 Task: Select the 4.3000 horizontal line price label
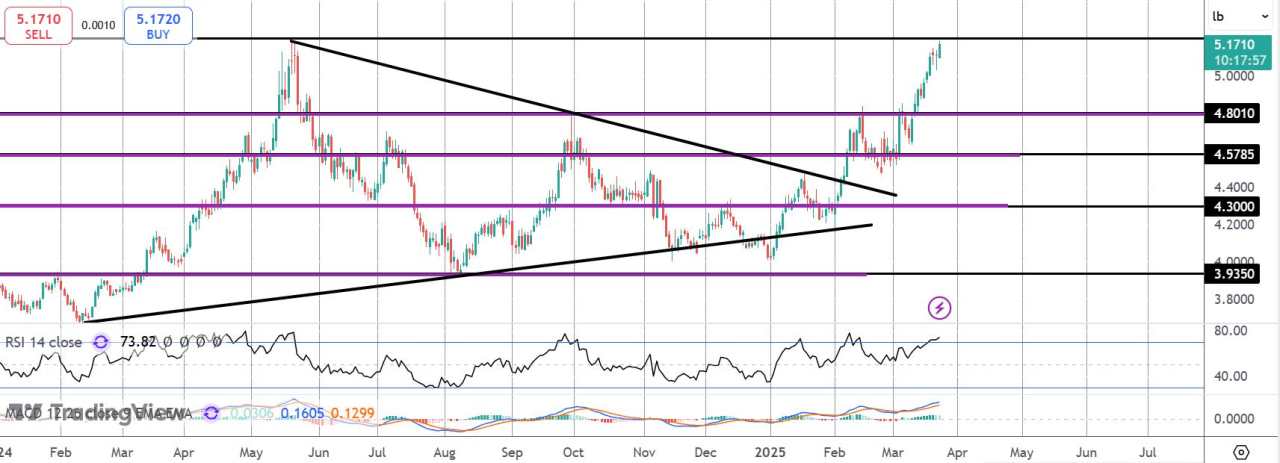coord(1229,207)
